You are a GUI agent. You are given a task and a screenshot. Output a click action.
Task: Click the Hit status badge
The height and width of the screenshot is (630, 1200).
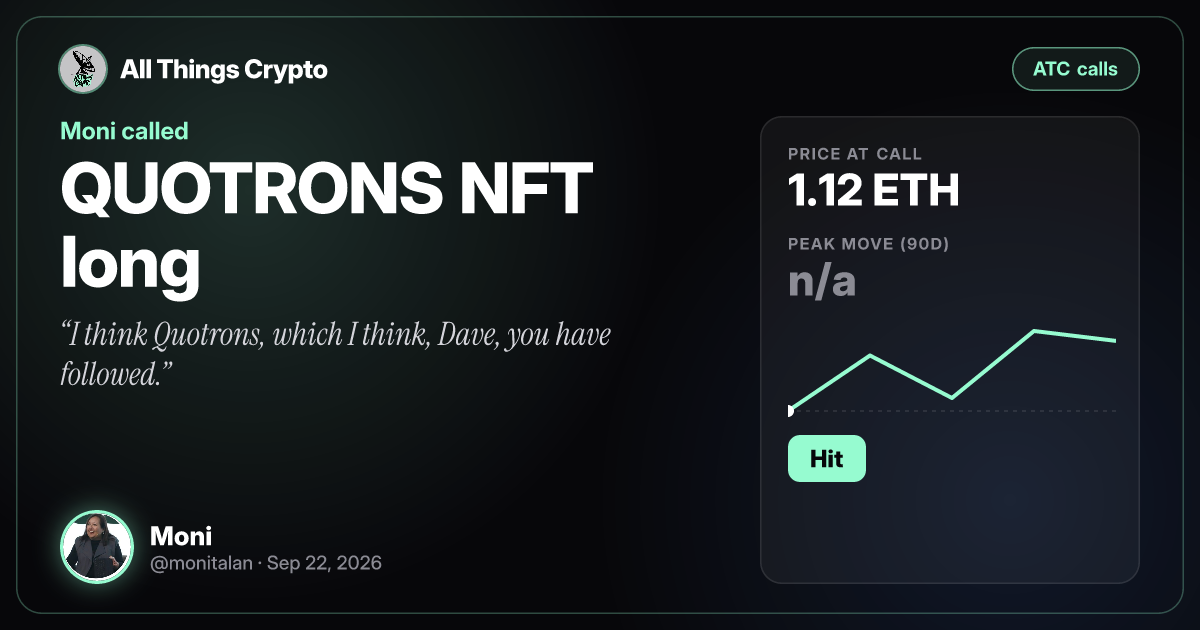[x=826, y=459]
